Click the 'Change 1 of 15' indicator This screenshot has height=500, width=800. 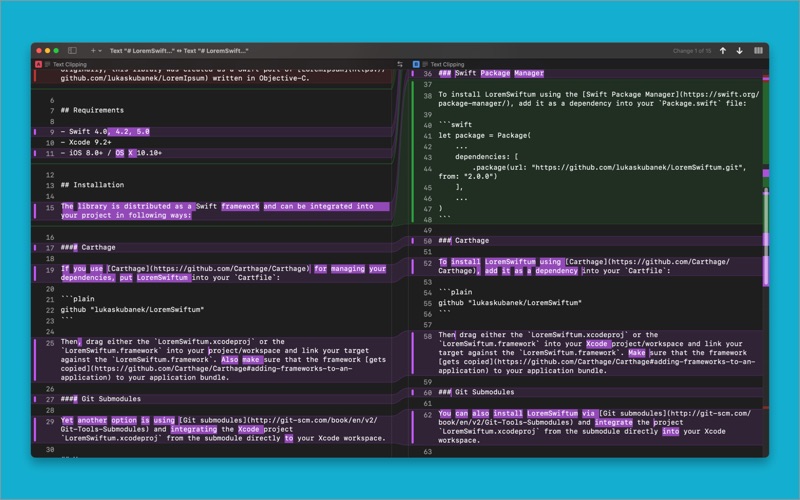tap(692, 51)
